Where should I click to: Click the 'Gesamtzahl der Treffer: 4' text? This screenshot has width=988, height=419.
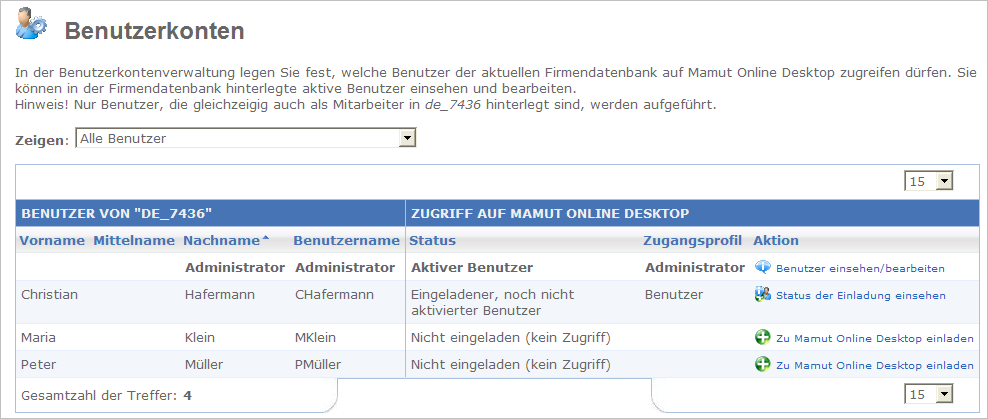click(x=106, y=396)
